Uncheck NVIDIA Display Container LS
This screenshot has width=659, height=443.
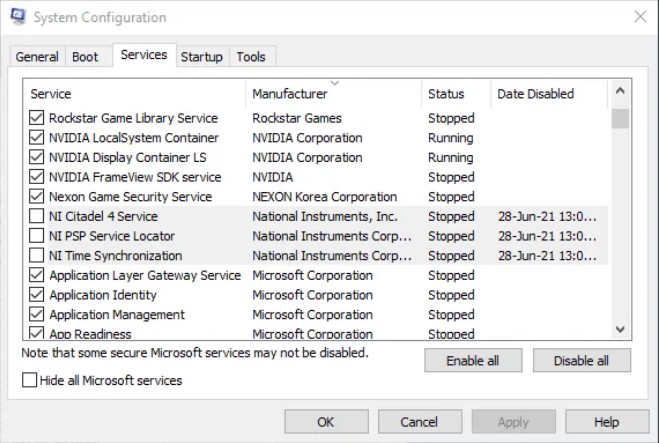pos(37,158)
